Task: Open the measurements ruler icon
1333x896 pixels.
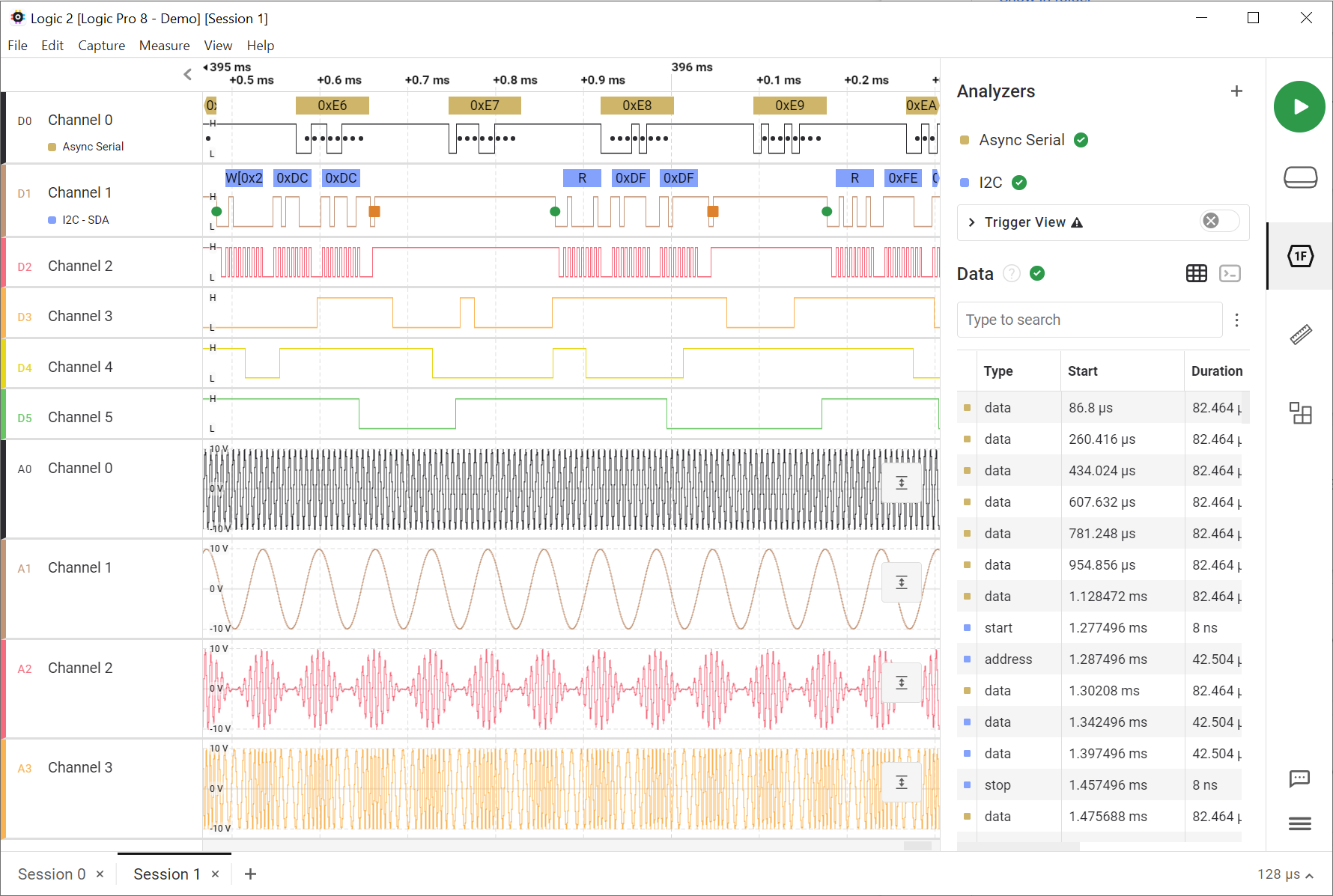Action: [x=1300, y=335]
